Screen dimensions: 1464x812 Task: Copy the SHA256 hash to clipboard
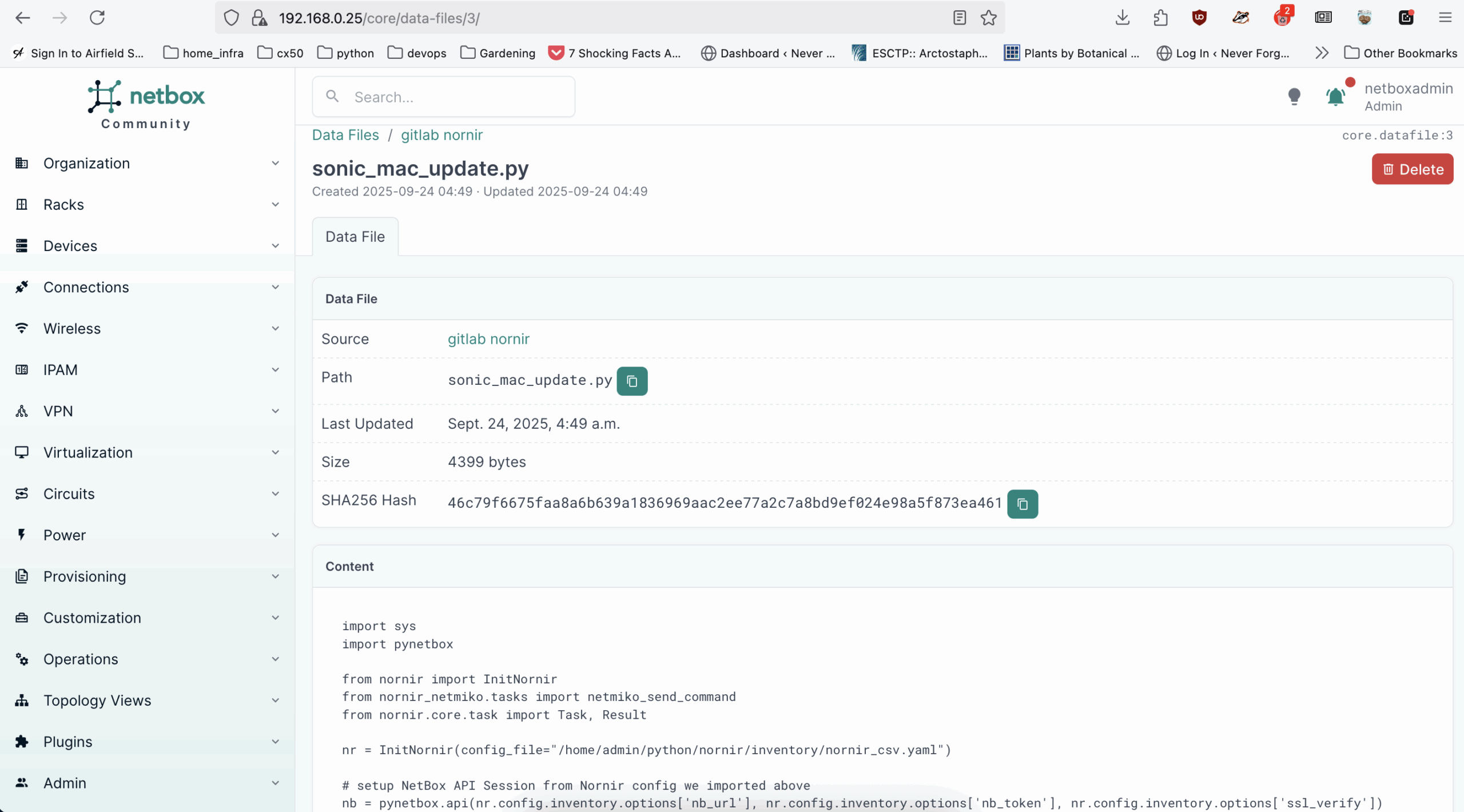[x=1022, y=504]
